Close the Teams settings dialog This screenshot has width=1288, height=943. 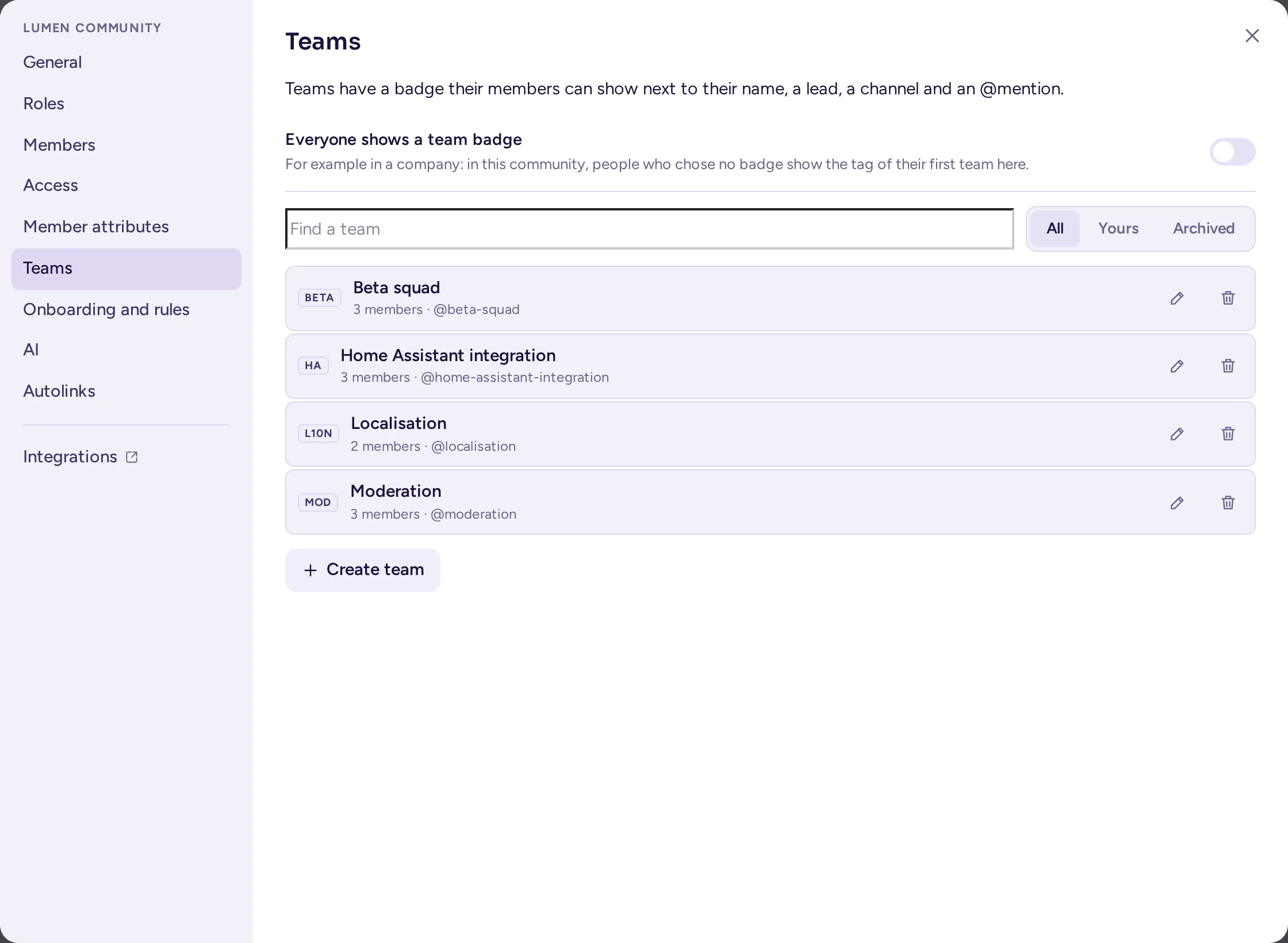tap(1252, 36)
